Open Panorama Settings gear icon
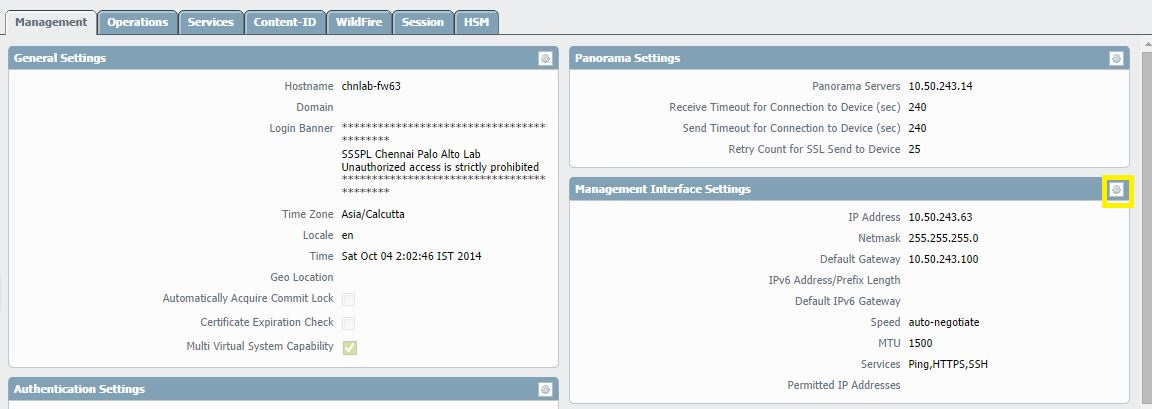Viewport: 1152px width, 409px height. (x=1116, y=59)
